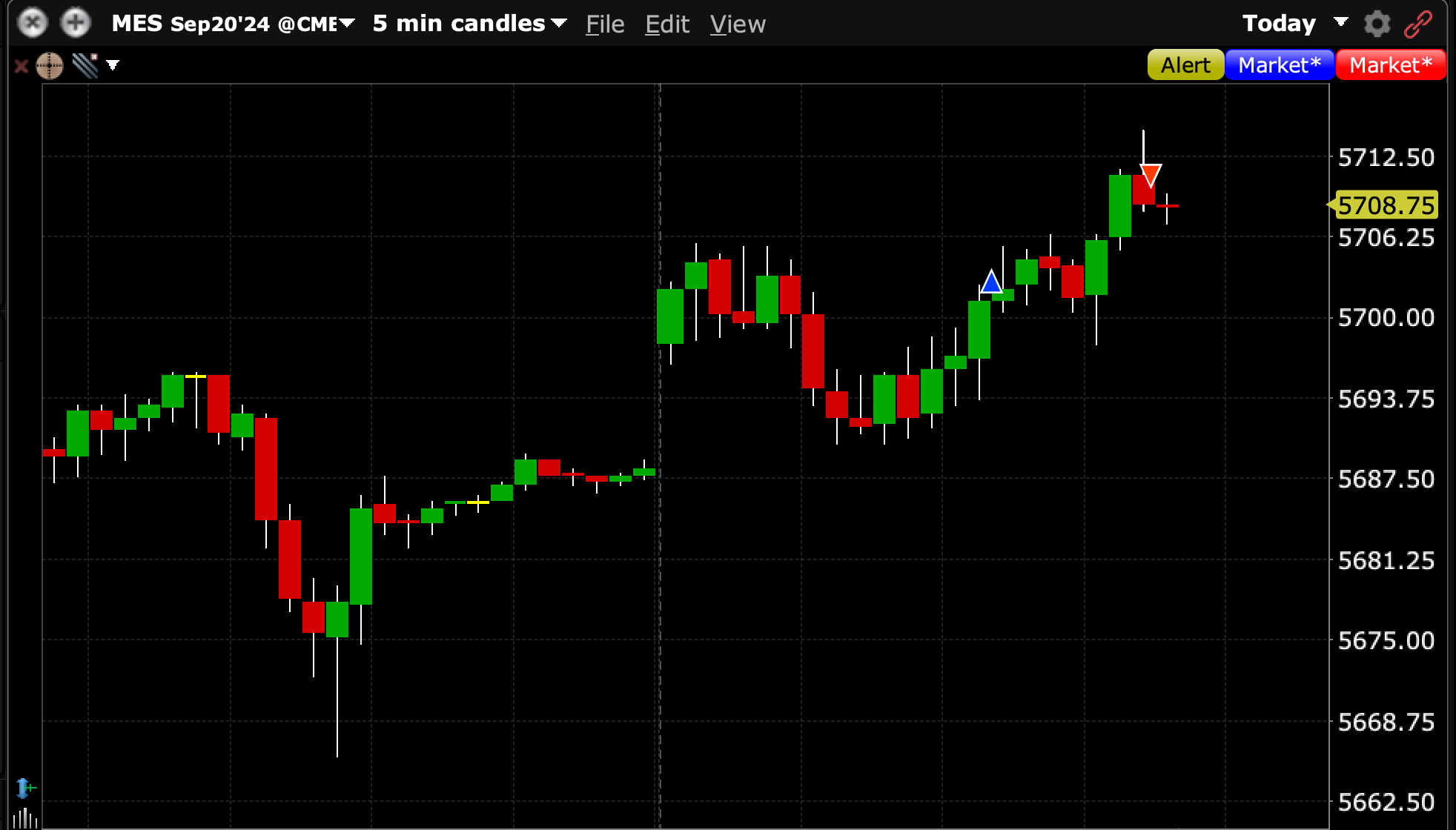Click the 5687.50 price axis label
This screenshot has width=1456, height=830.
pyautogui.click(x=1386, y=479)
